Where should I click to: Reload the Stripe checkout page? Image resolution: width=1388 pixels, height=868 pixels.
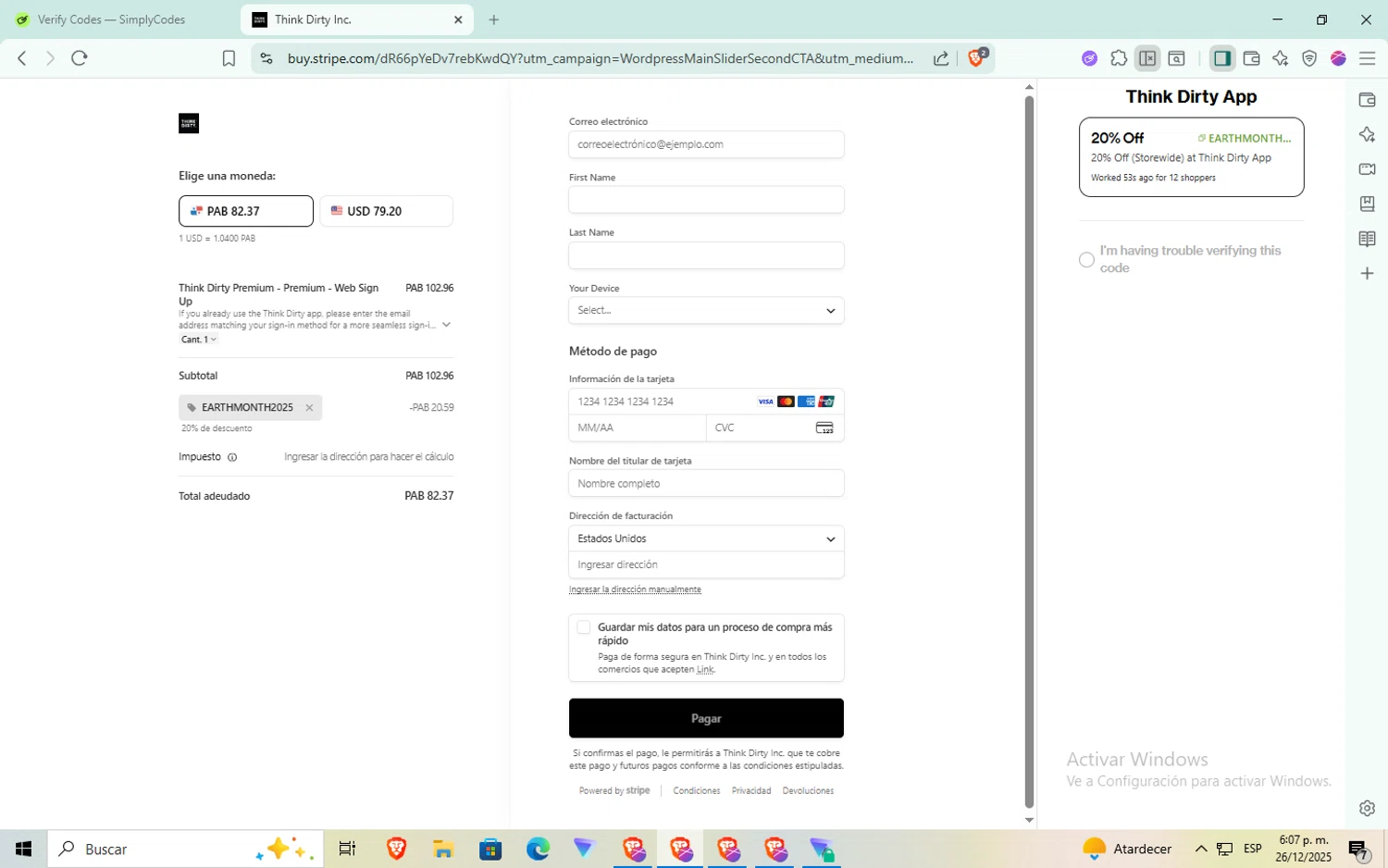pyautogui.click(x=80, y=58)
